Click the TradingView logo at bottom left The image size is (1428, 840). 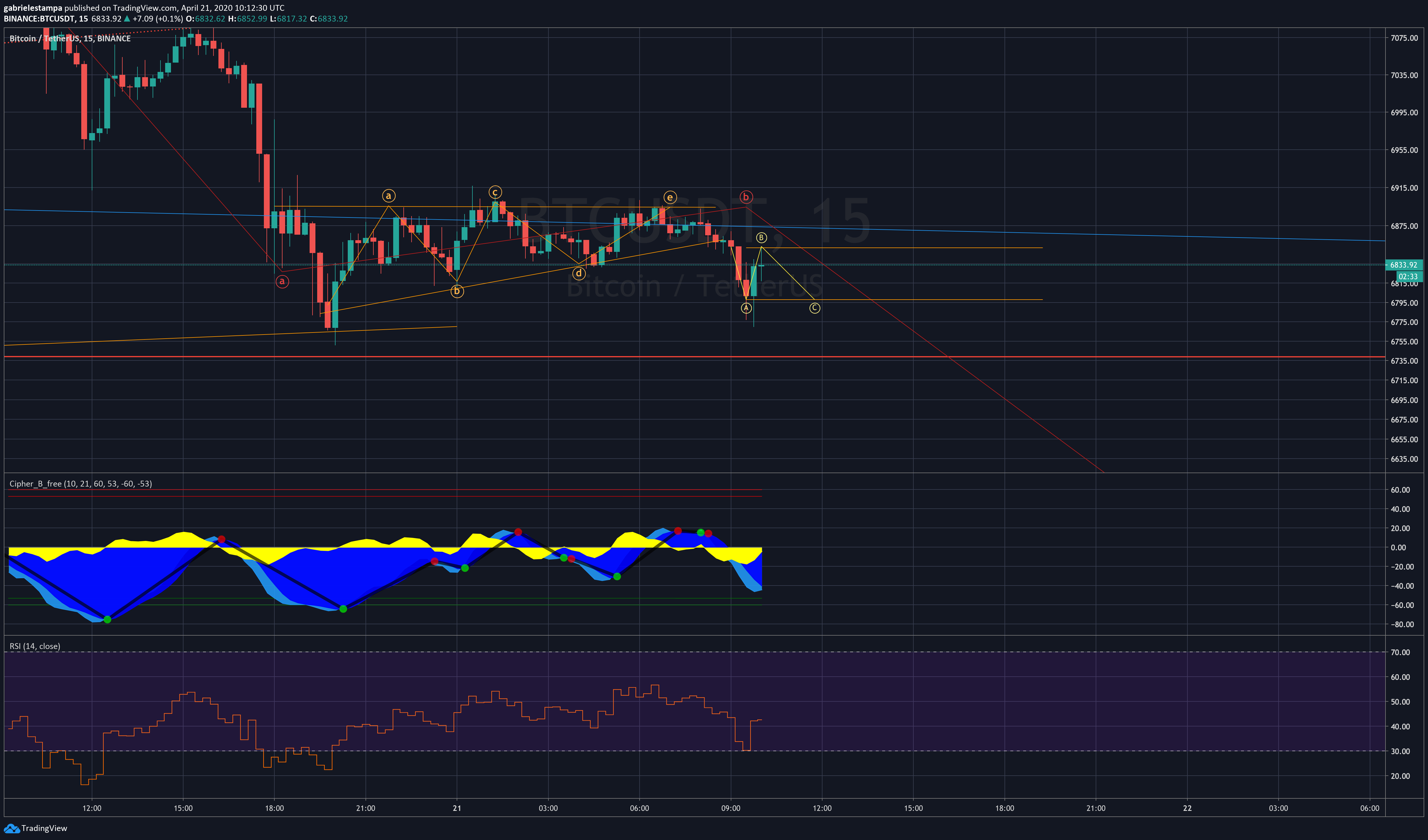pyautogui.click(x=35, y=828)
